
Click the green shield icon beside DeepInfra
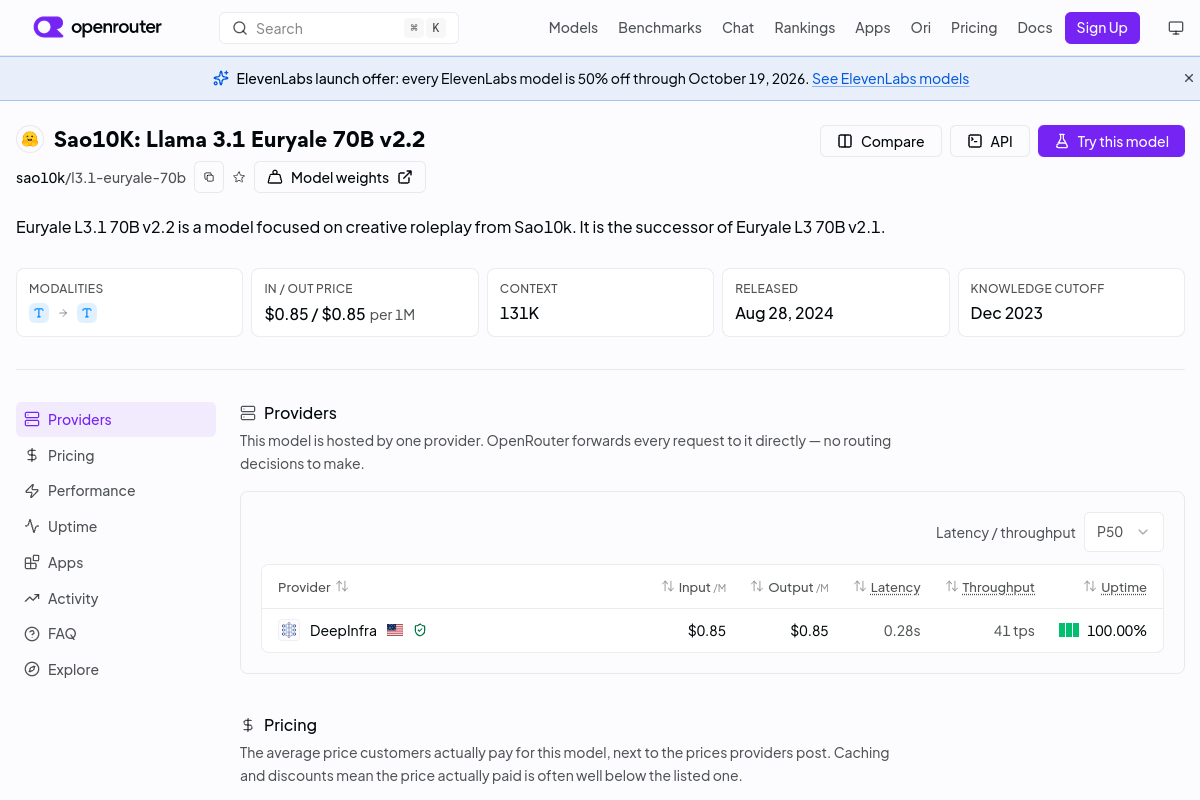click(x=420, y=630)
